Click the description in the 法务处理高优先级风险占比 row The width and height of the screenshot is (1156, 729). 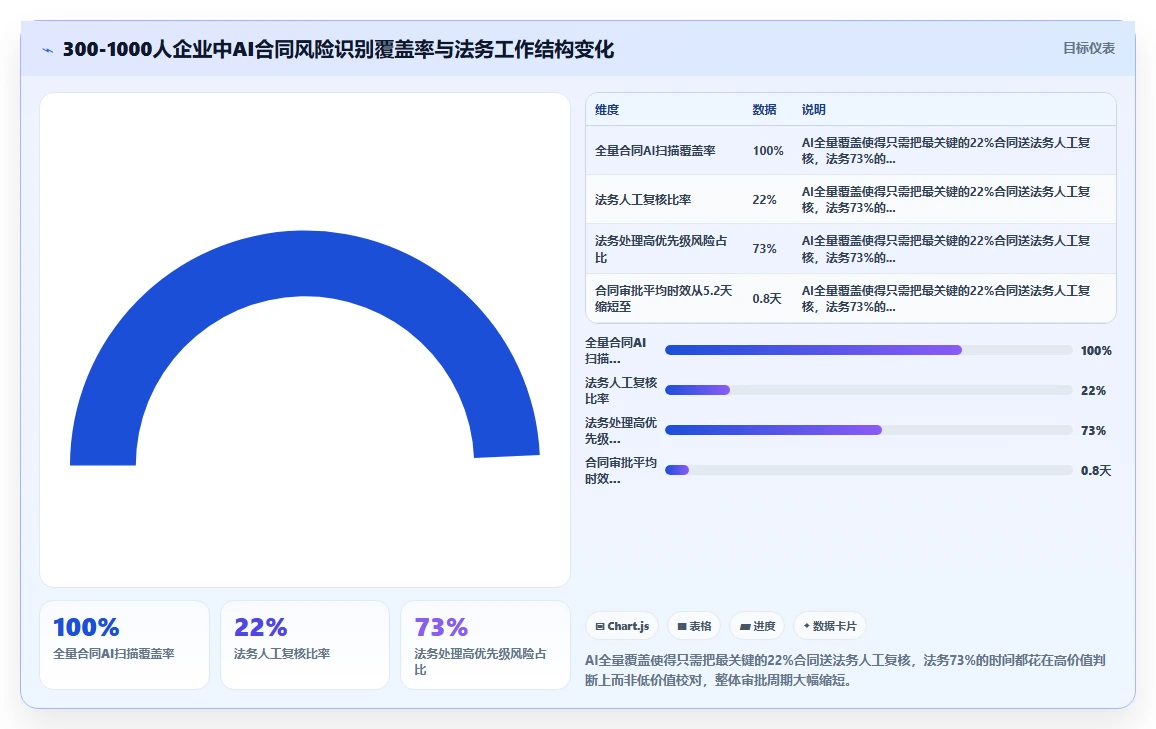pyautogui.click(x=946, y=249)
